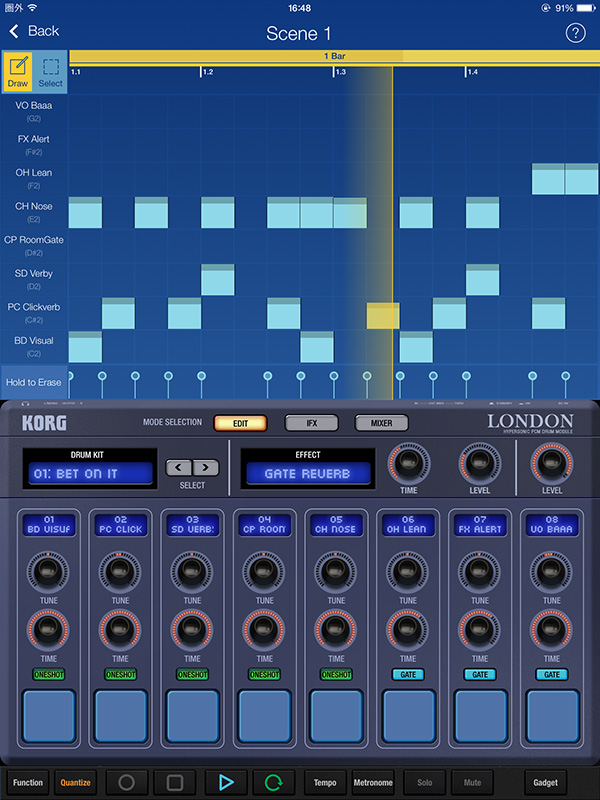Toggle GATE on 07 FX ALERT

click(480, 674)
